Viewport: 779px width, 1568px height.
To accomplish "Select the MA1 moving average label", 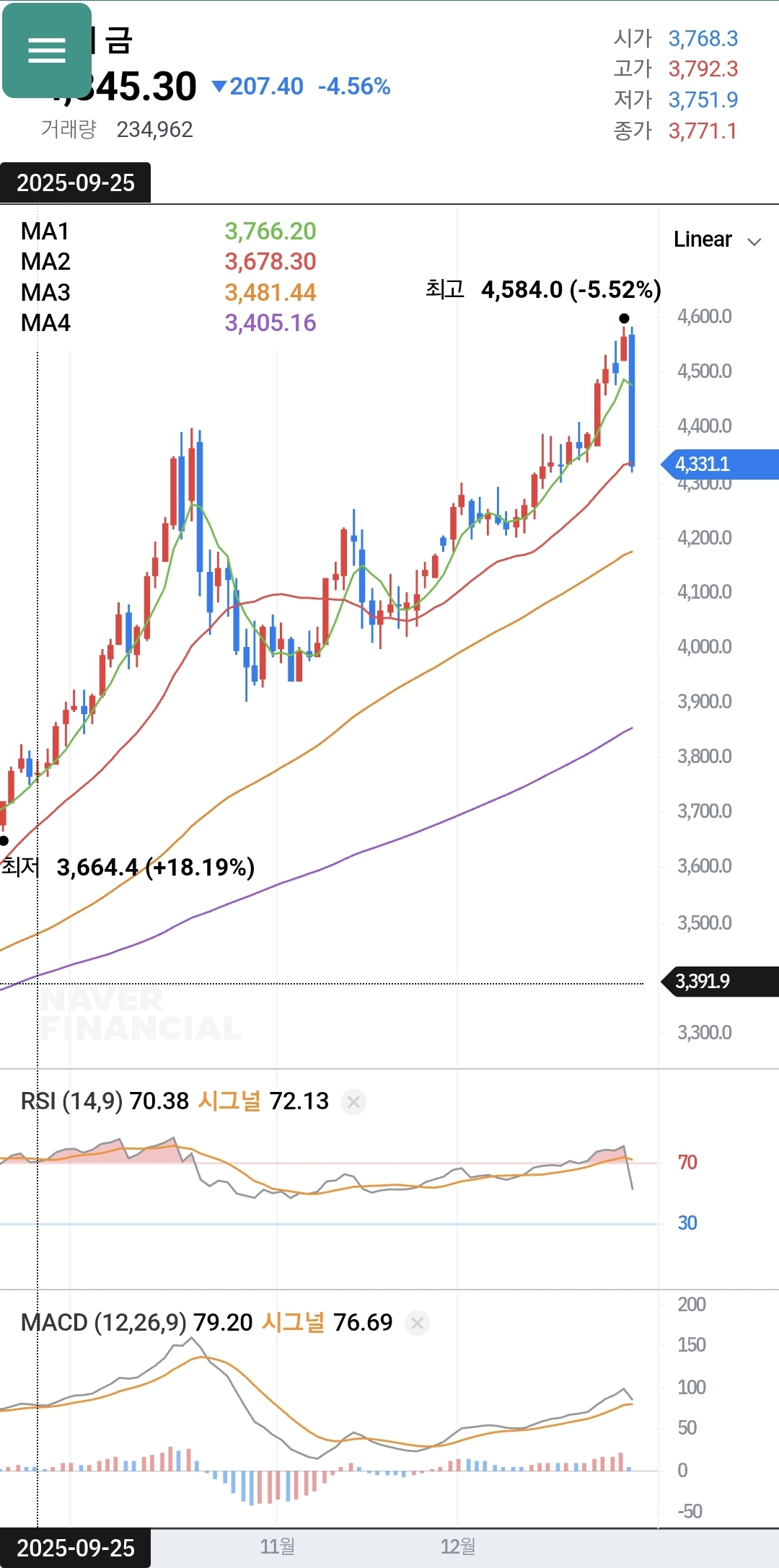I will [x=45, y=232].
